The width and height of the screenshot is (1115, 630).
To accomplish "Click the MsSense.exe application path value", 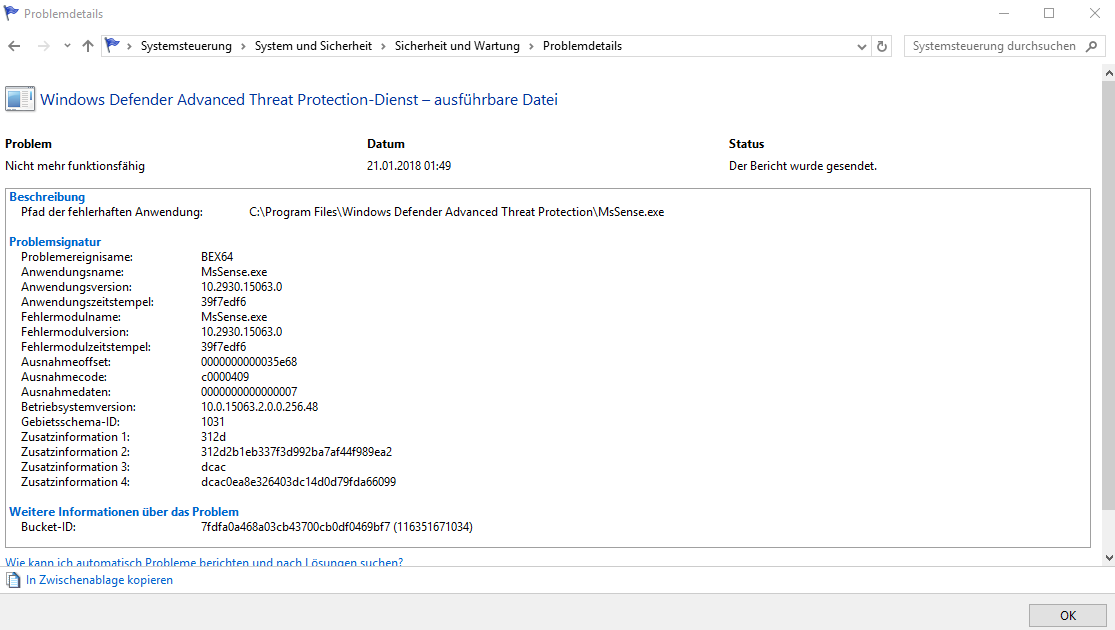I will [x=457, y=212].
